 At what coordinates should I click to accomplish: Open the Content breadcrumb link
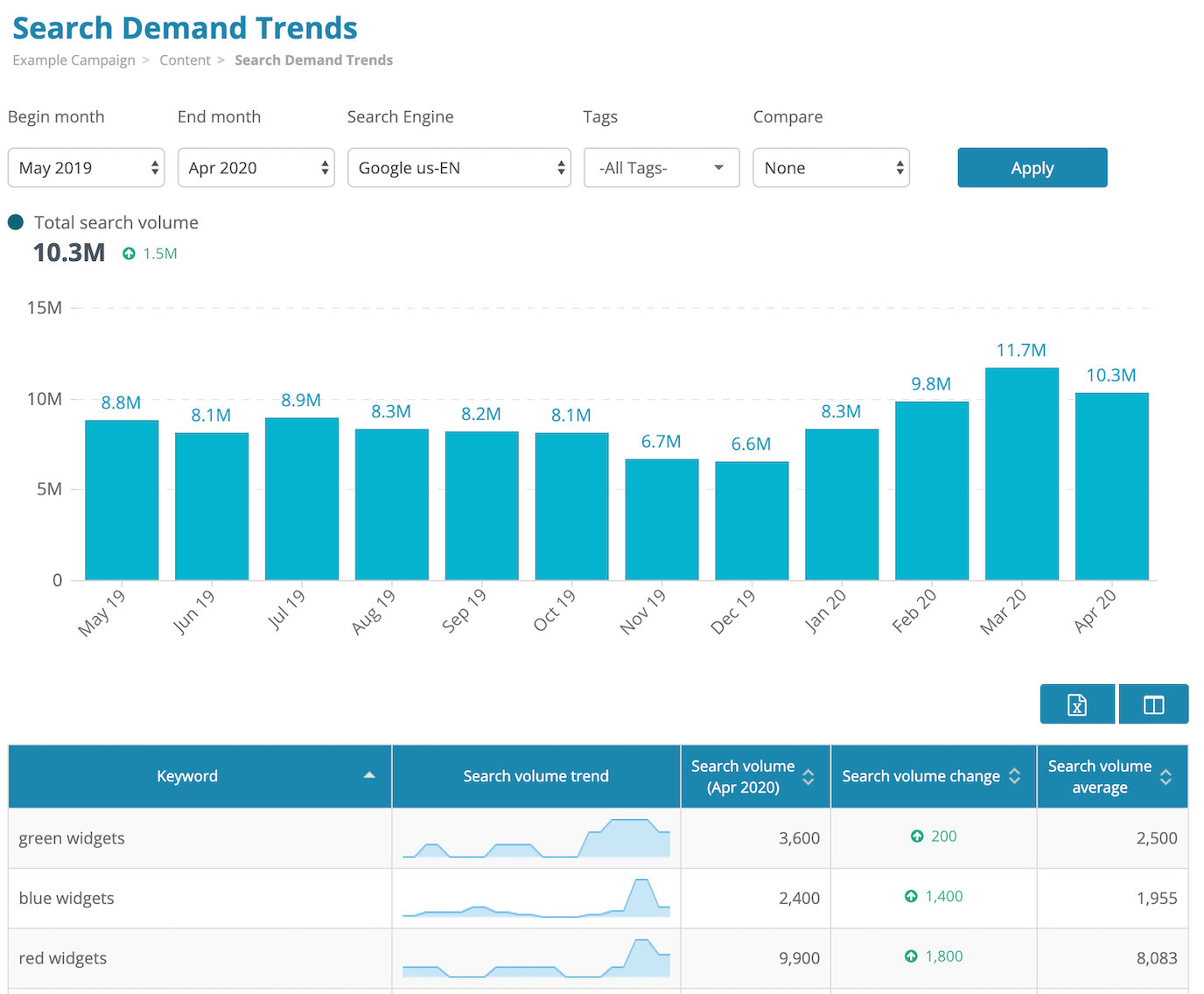185,59
